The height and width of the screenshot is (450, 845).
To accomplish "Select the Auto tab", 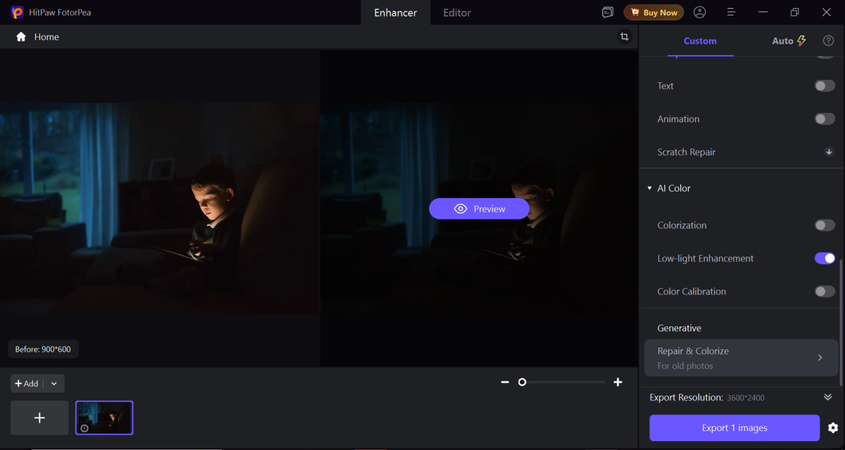I will (788, 41).
